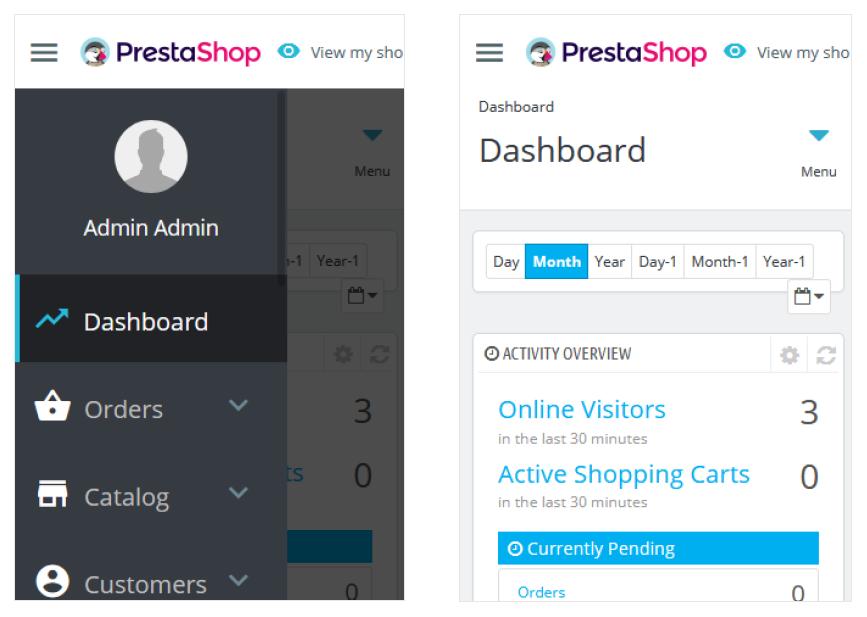The height and width of the screenshot is (617, 867).
Task: Switch the date range to Year
Action: 609,262
